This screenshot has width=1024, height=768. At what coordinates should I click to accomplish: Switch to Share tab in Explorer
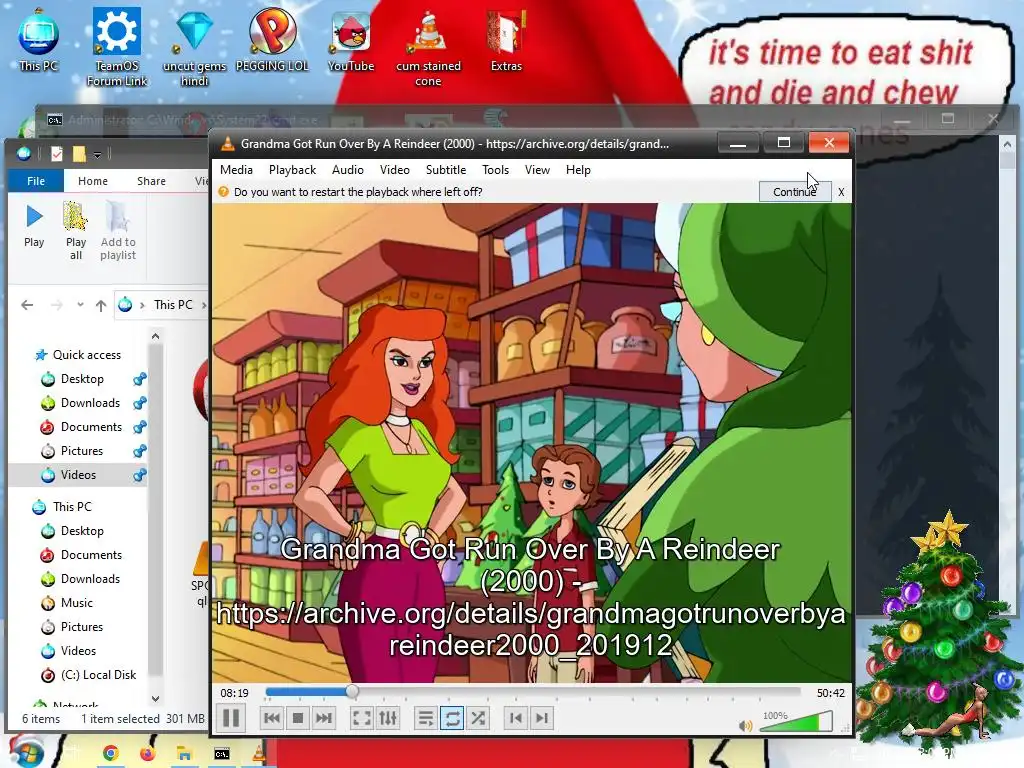[x=151, y=181]
